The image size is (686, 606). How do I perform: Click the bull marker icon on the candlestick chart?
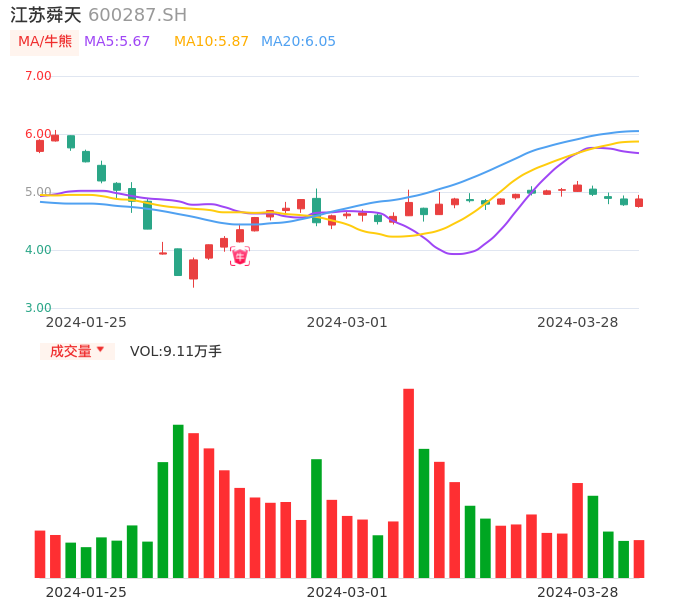(240, 256)
